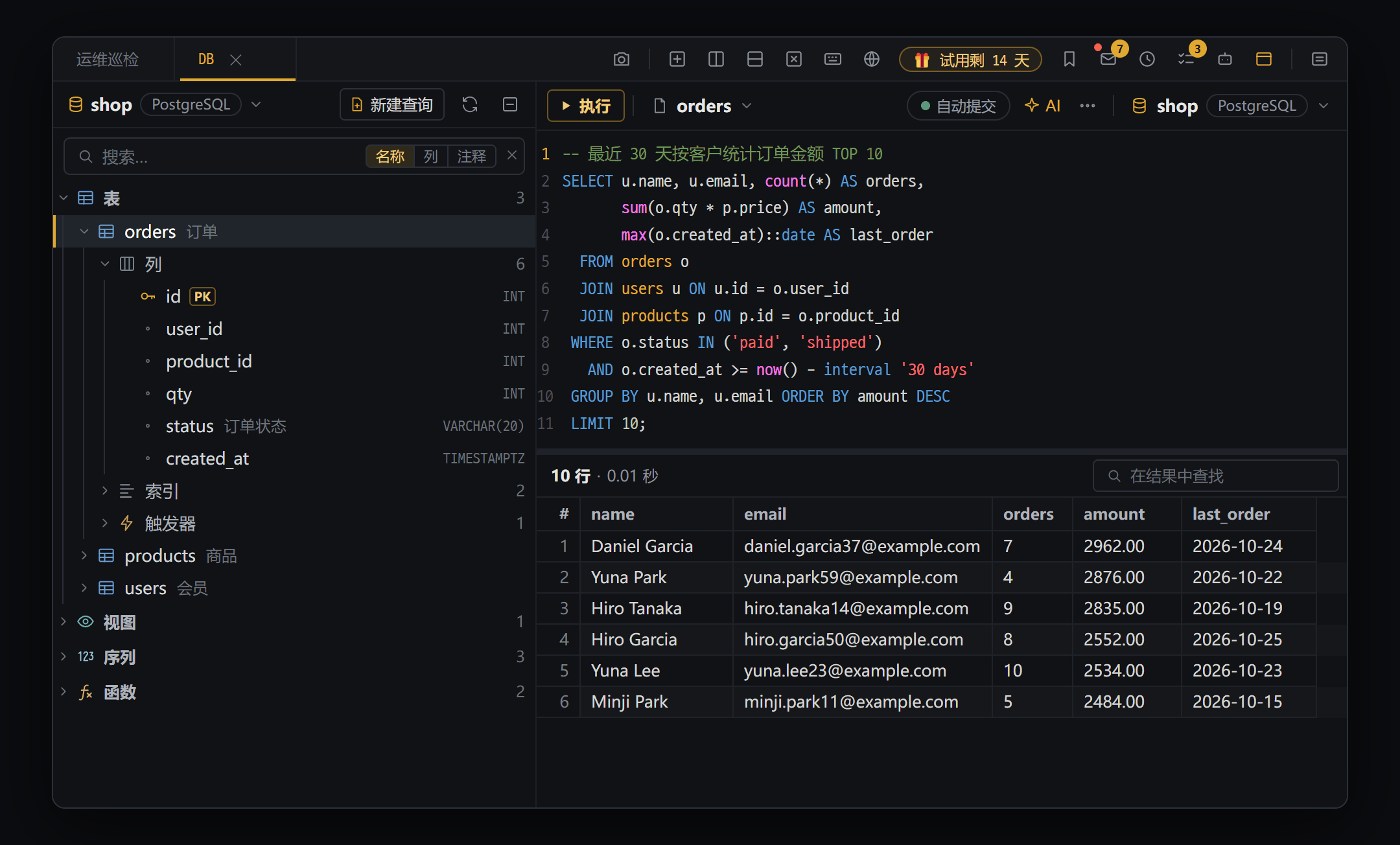This screenshot has width=1400, height=845.
Task: Open shop connection dropdown in editor header
Action: [1324, 106]
